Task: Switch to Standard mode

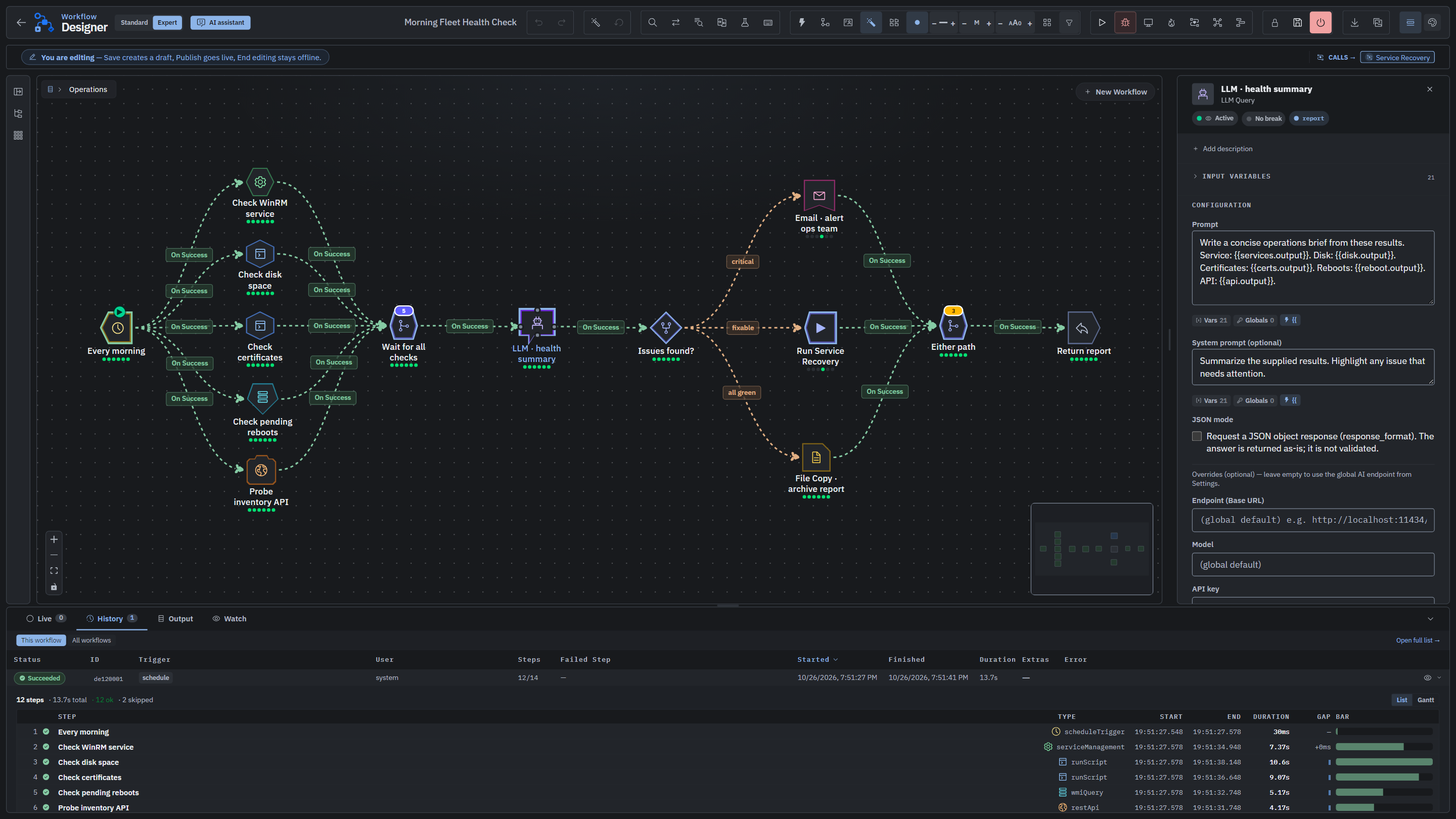Action: [x=134, y=23]
